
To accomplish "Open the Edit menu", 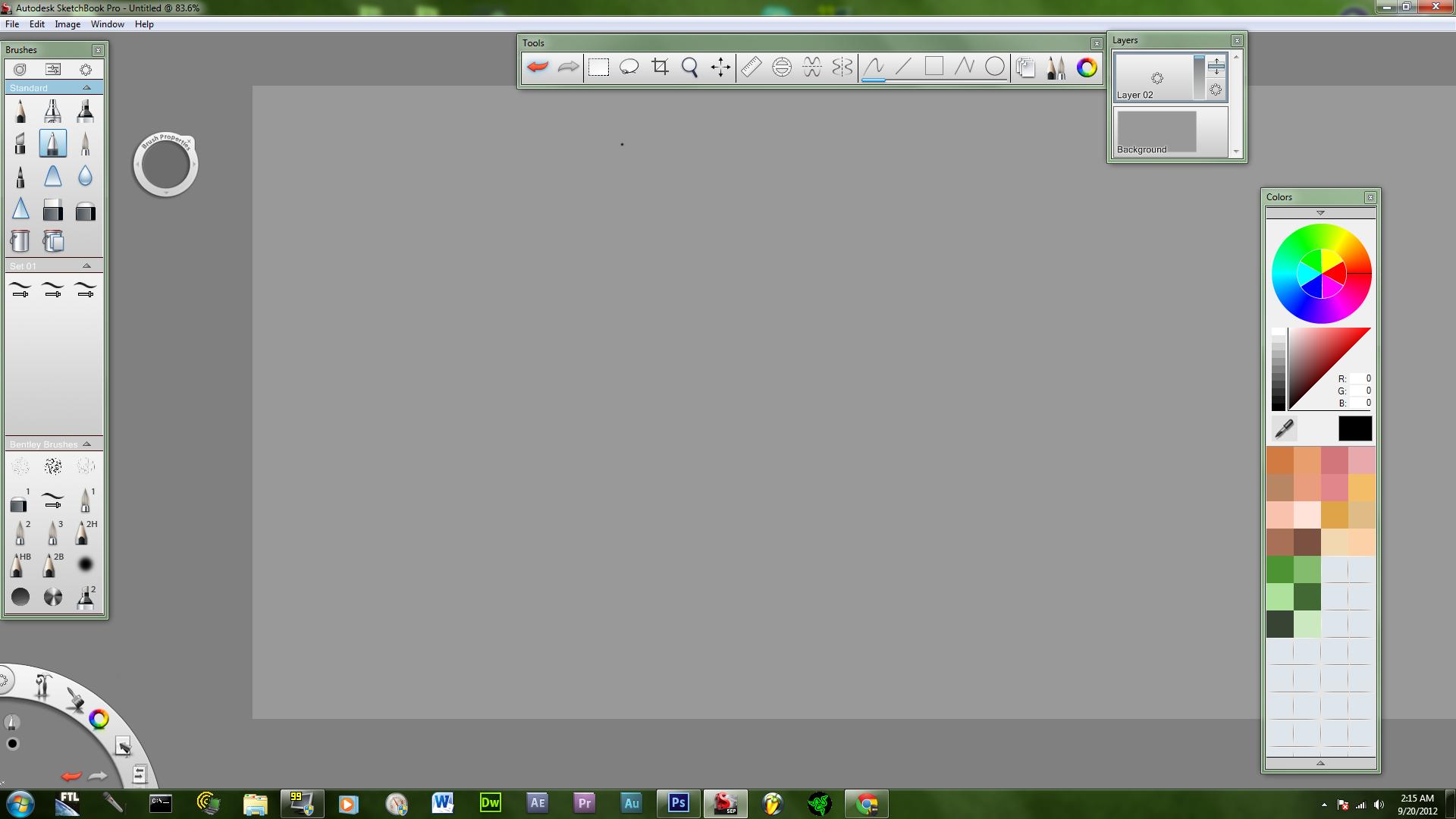I will [37, 24].
